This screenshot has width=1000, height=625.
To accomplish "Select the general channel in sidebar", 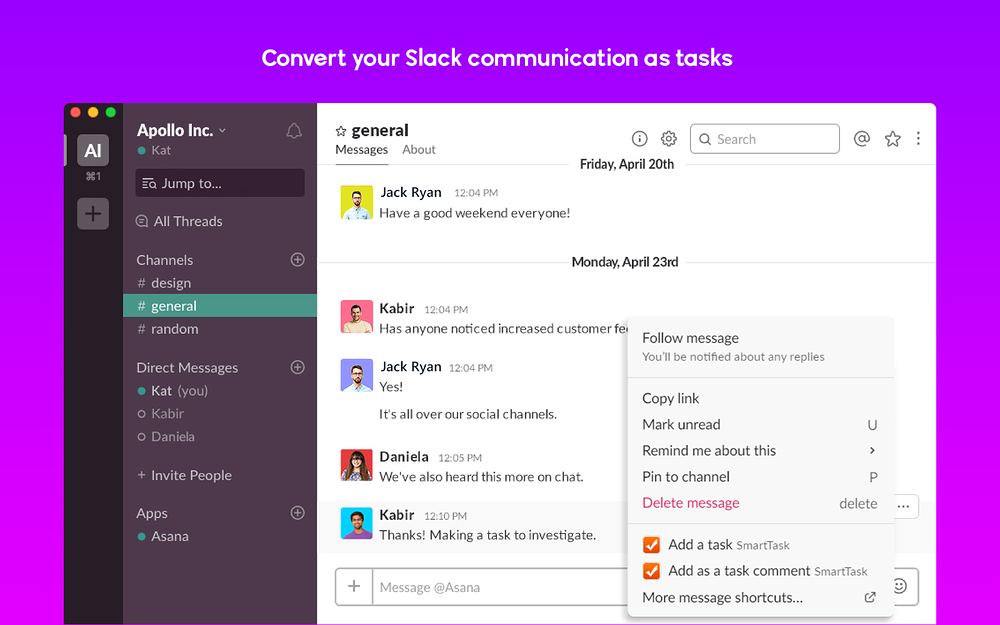I will pos(220,305).
